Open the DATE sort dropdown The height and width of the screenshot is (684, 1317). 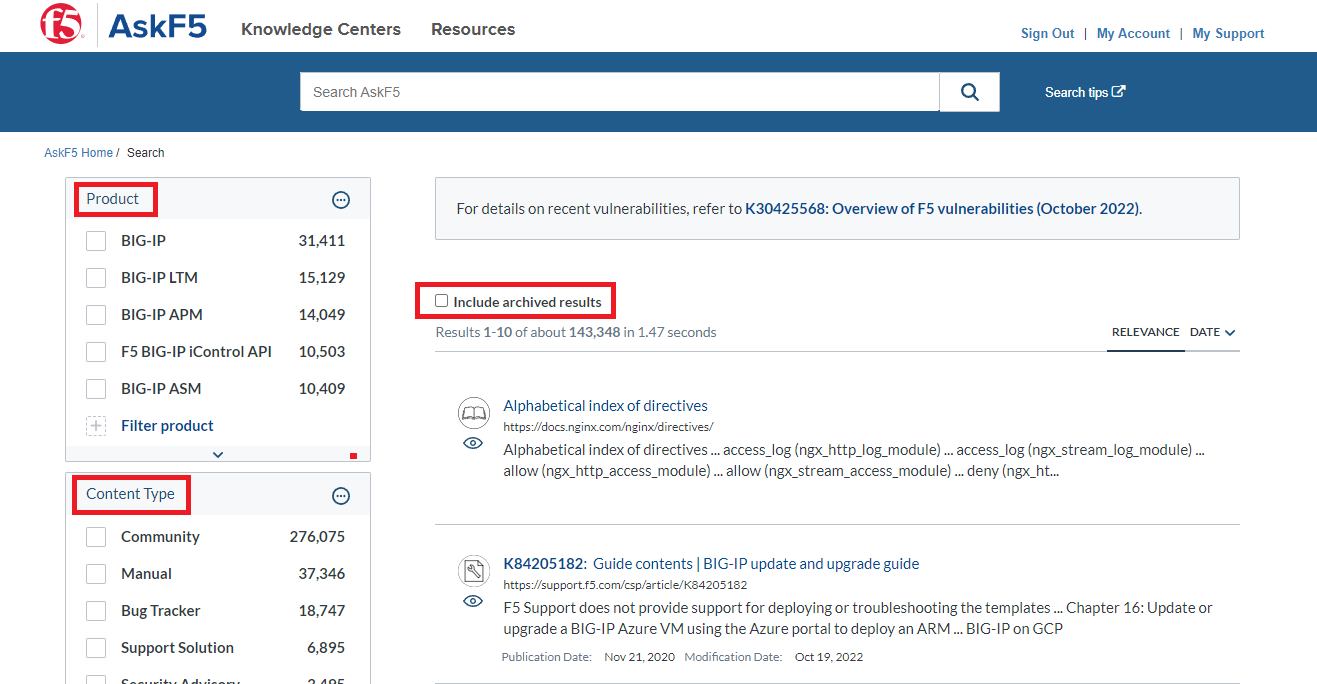click(1212, 332)
